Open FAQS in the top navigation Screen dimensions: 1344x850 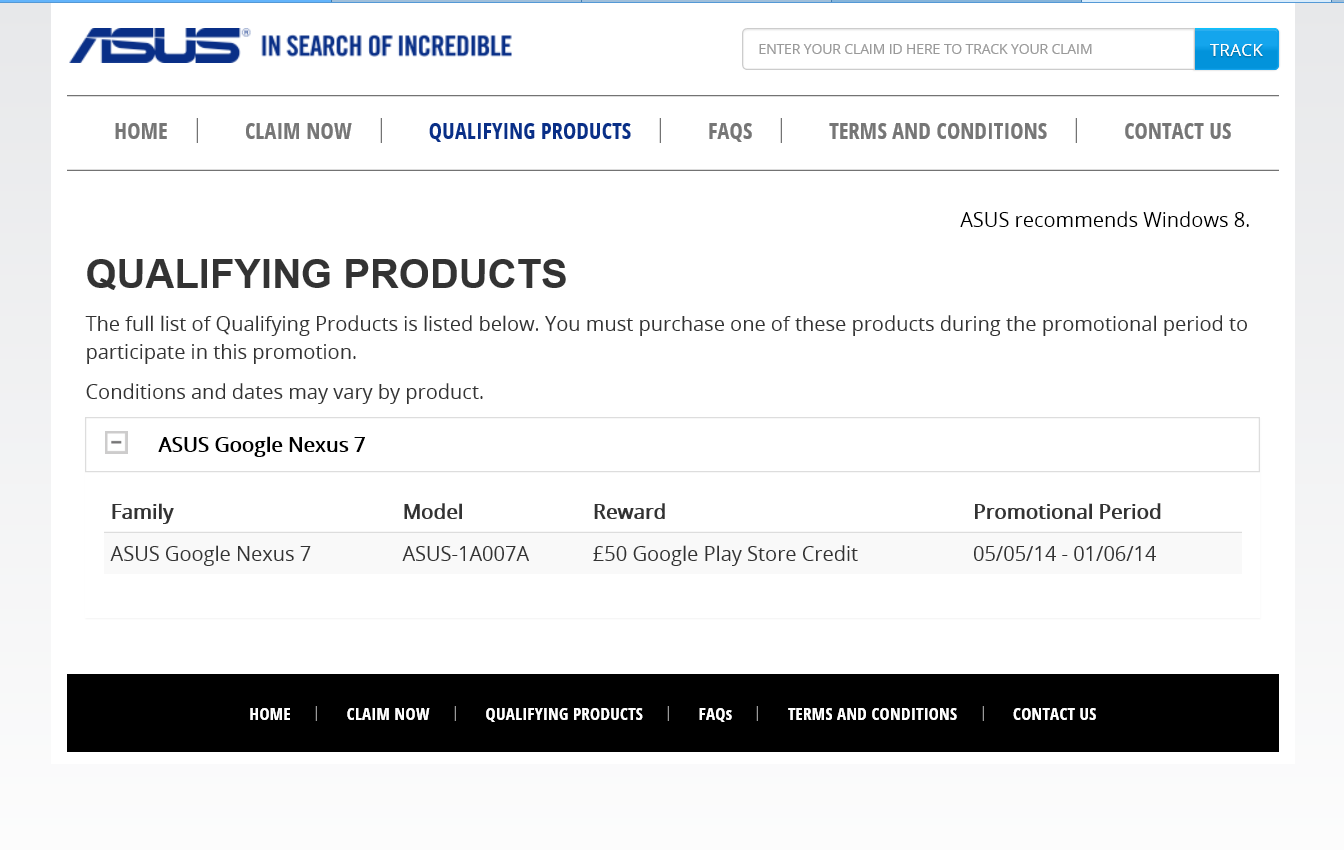[x=730, y=131]
